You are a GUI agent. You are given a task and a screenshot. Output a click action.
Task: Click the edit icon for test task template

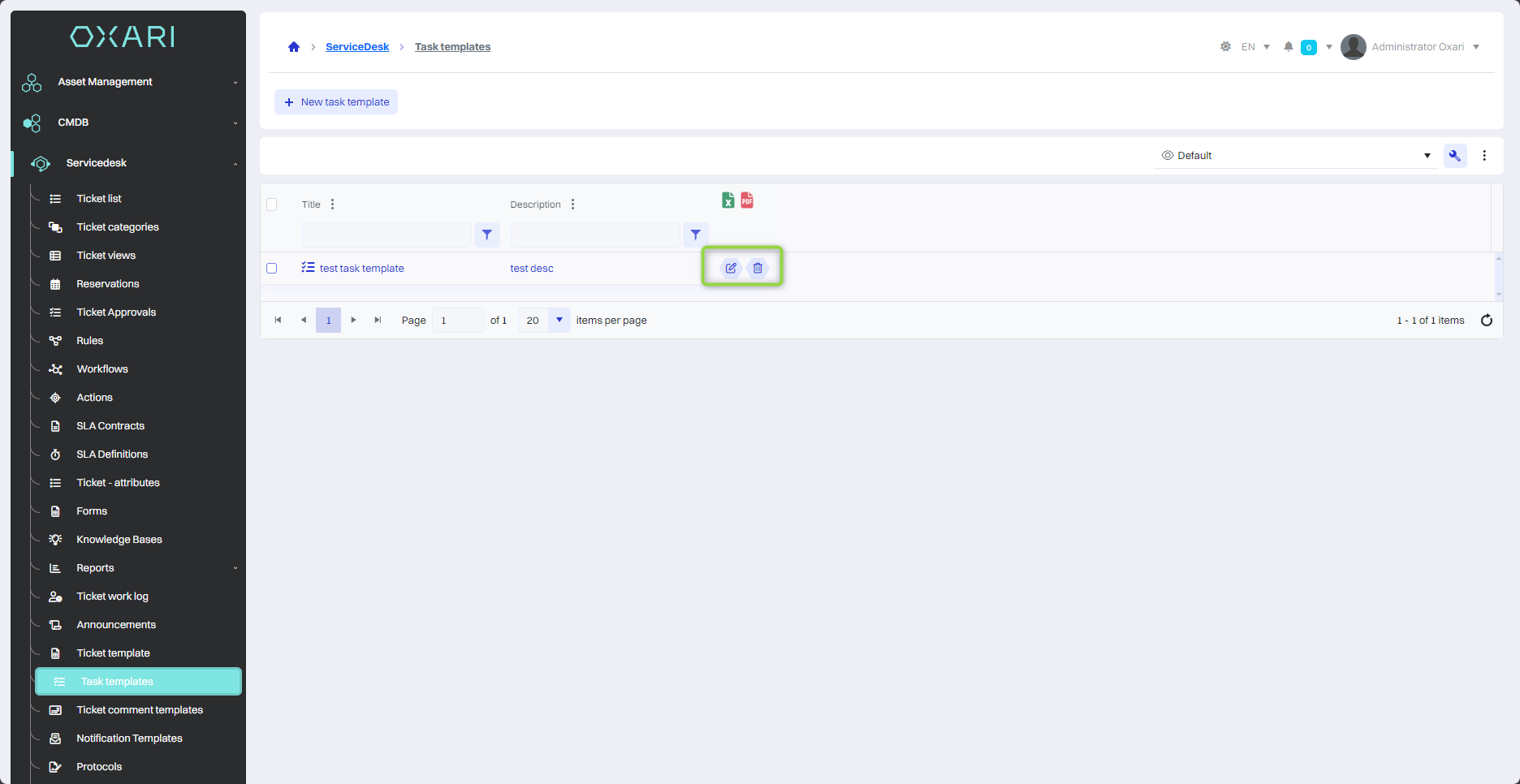[x=731, y=268]
